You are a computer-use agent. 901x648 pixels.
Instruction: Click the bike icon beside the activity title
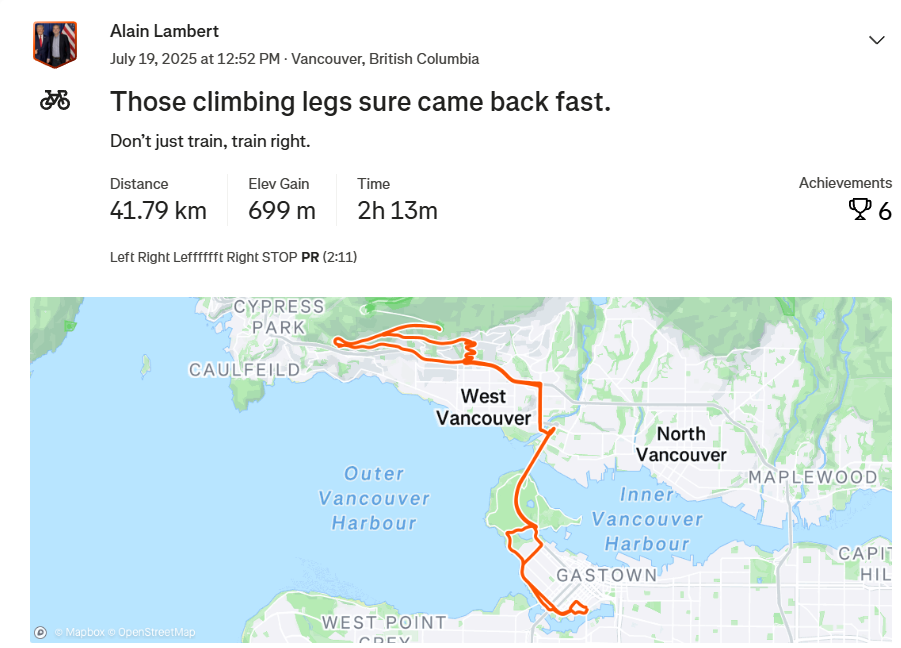click(55, 98)
